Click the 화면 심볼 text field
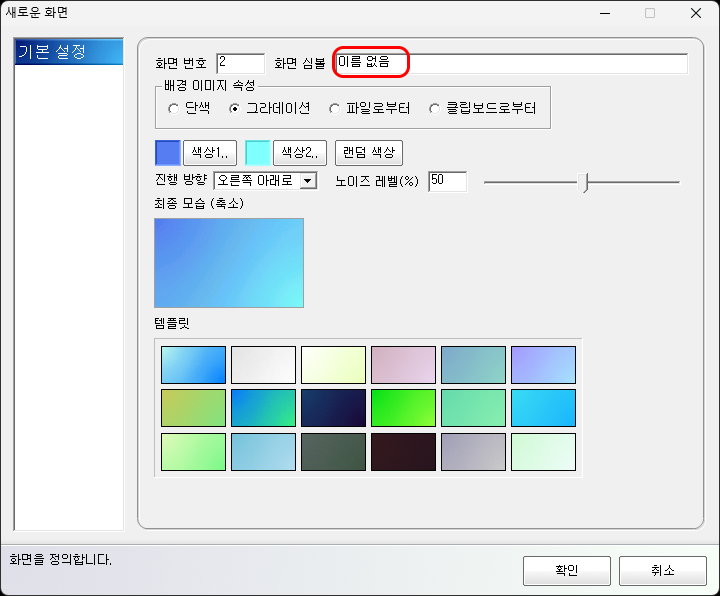This screenshot has height=596, width=720. coord(510,64)
